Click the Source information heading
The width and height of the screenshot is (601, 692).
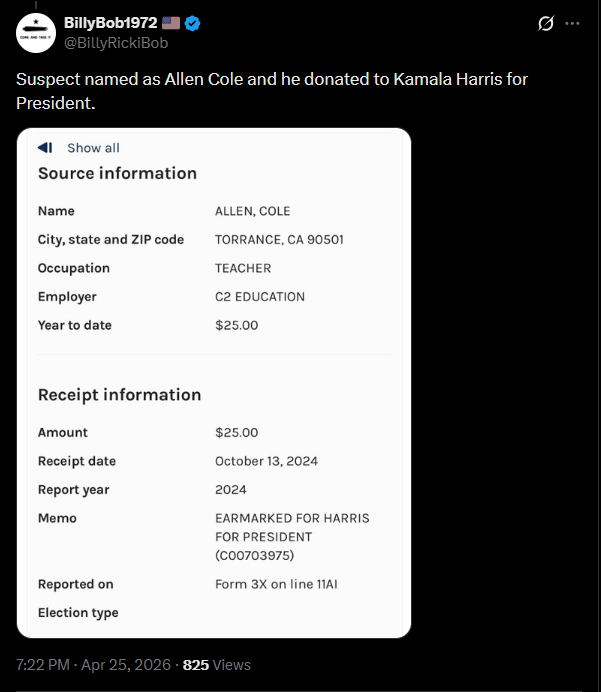point(117,173)
